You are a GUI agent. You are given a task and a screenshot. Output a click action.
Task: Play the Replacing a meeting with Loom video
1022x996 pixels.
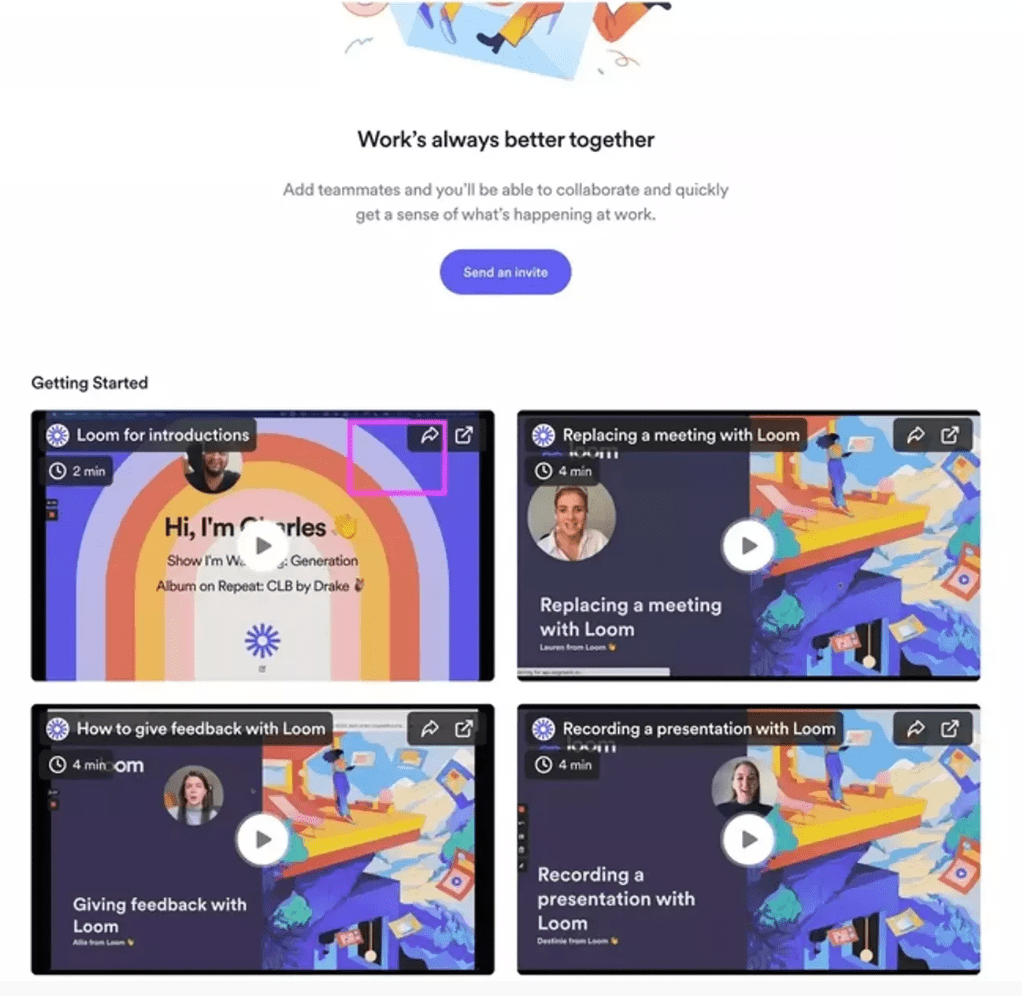pos(748,546)
